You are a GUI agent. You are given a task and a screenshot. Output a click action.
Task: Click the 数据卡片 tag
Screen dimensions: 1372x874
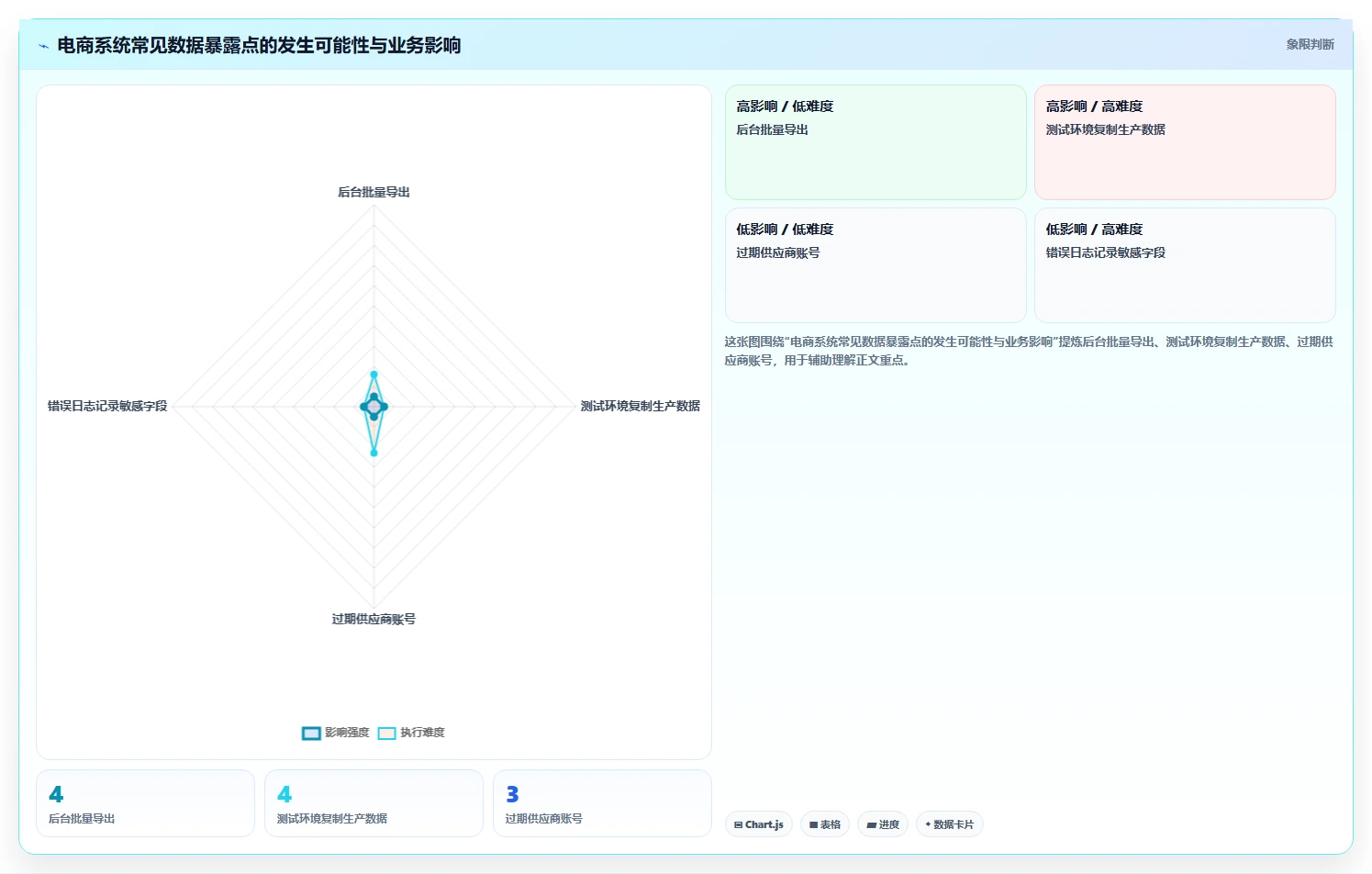click(950, 824)
